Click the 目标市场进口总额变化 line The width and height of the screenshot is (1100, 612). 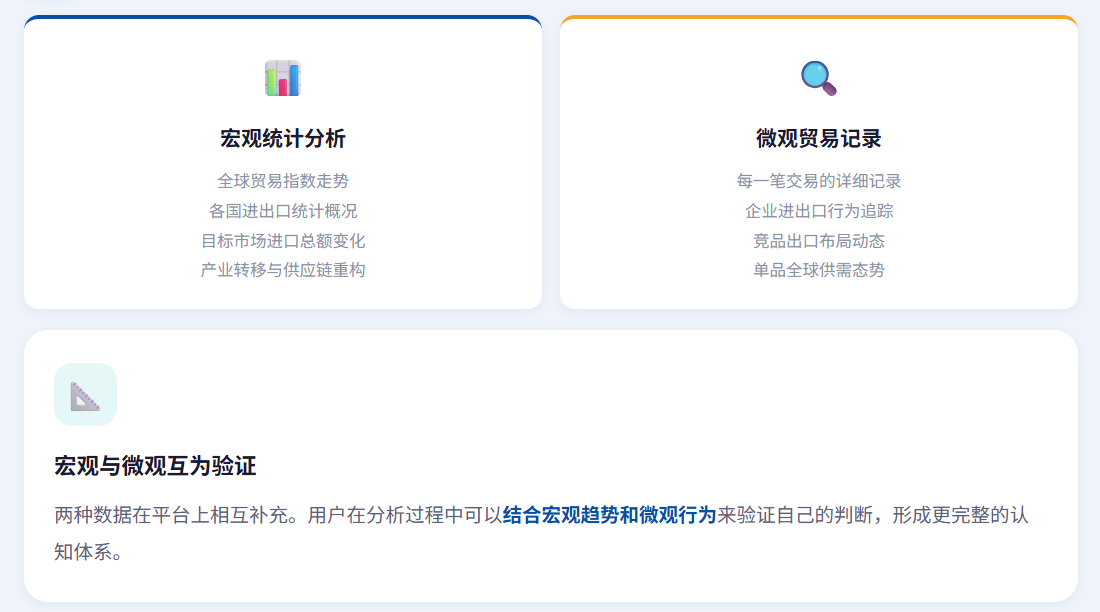pos(283,241)
